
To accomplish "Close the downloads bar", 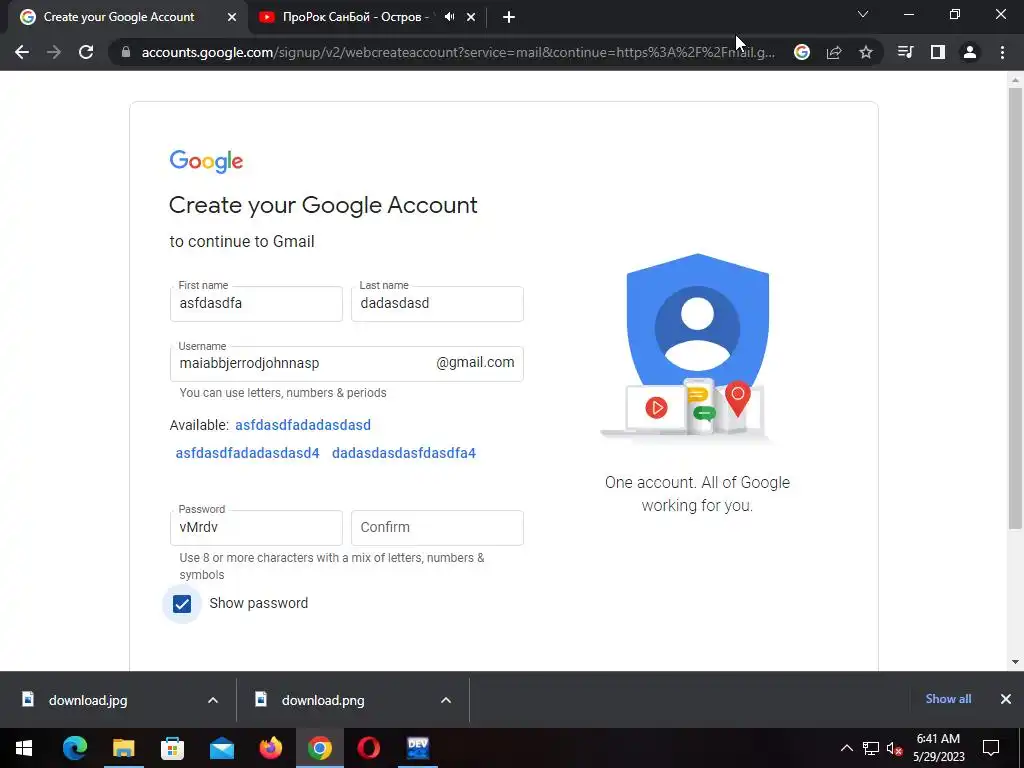I will click(1006, 699).
